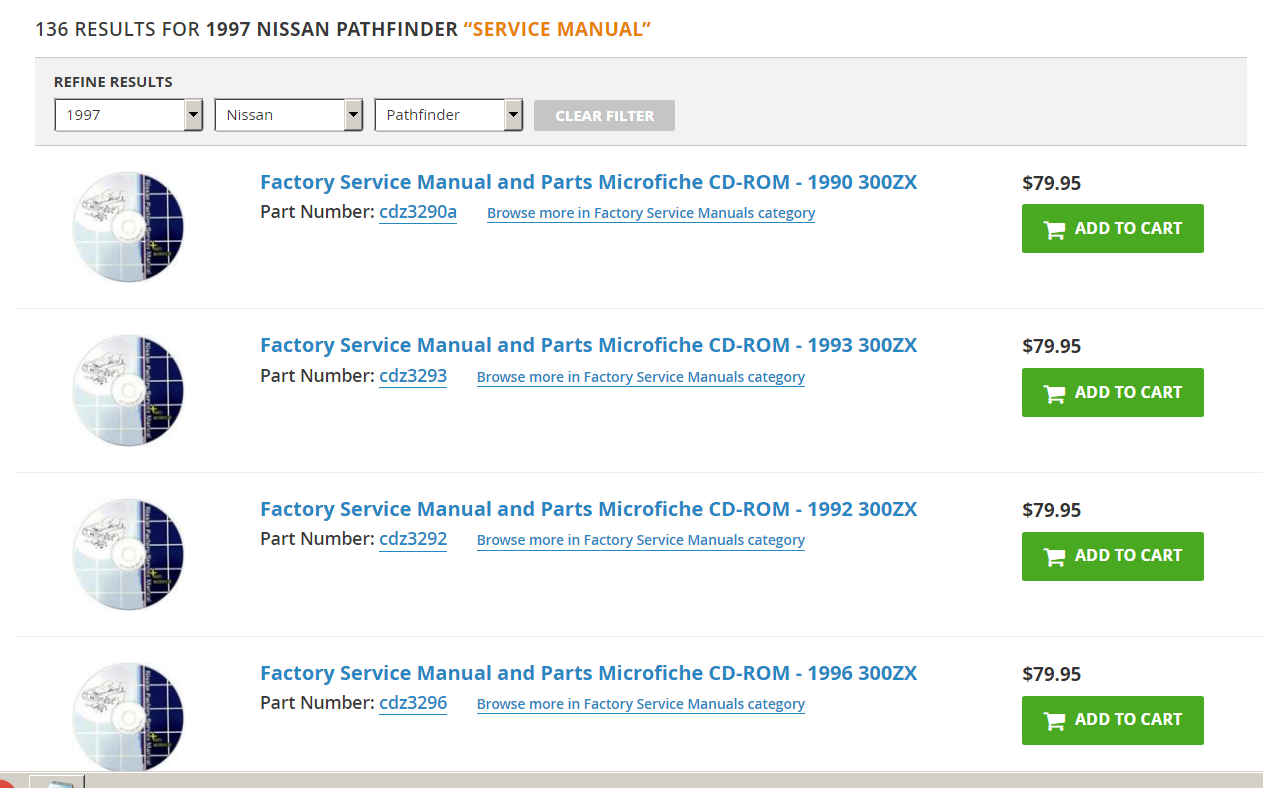1263x788 pixels.
Task: Browse Factory Service Manuals category for cdz3296
Action: point(641,704)
